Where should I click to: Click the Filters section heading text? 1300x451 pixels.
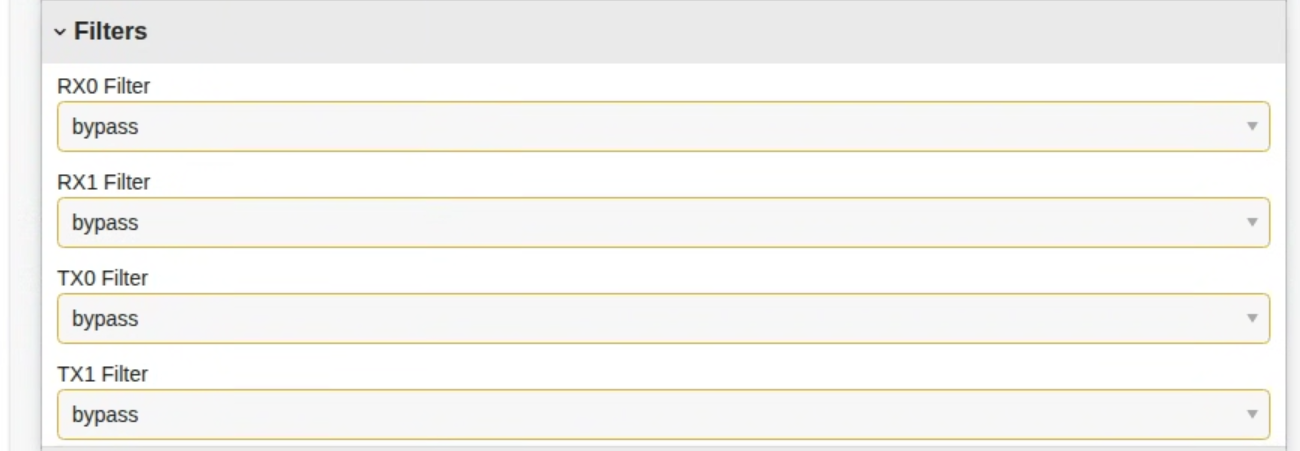[x=110, y=32]
